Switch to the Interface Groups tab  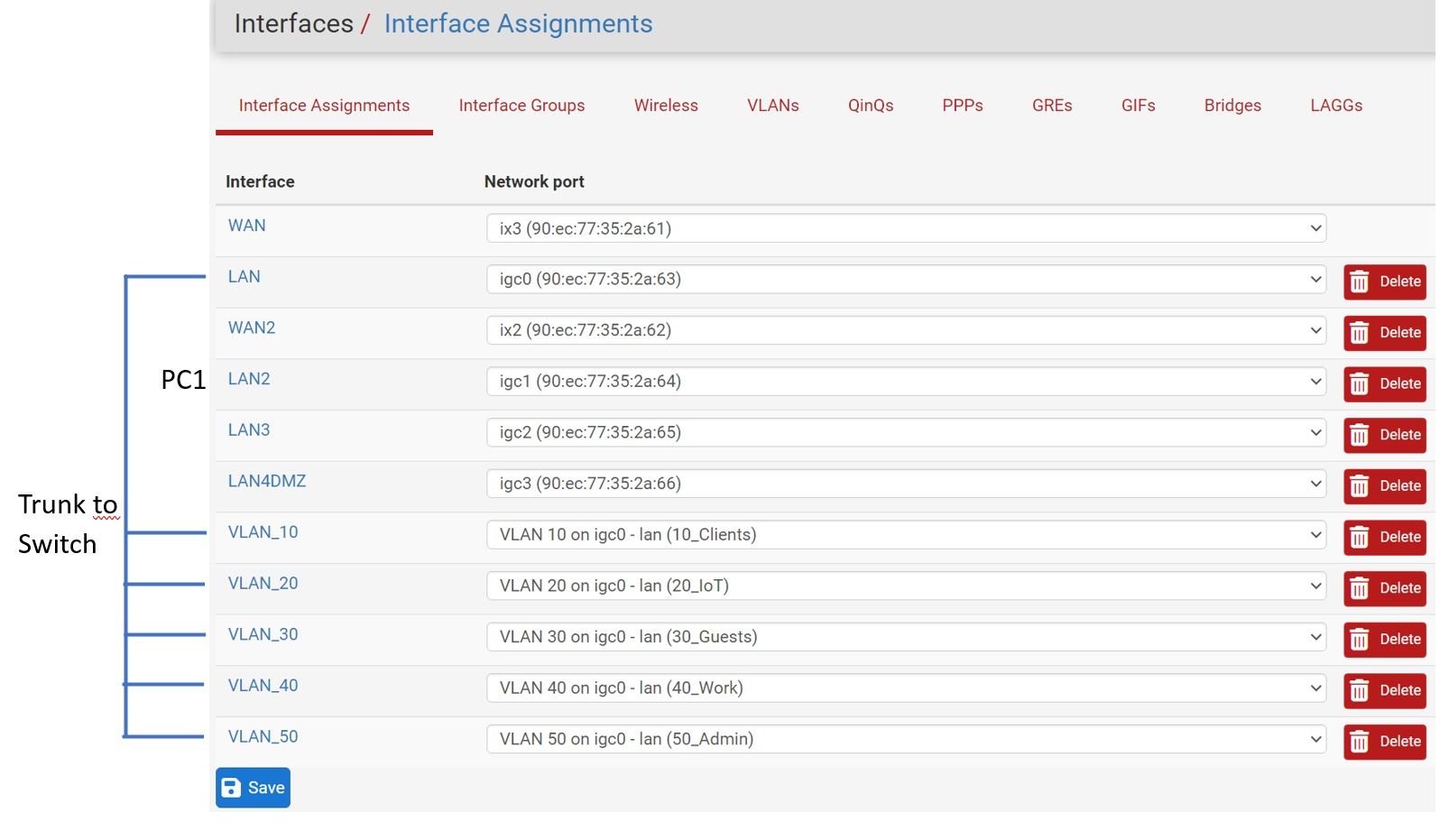click(521, 106)
